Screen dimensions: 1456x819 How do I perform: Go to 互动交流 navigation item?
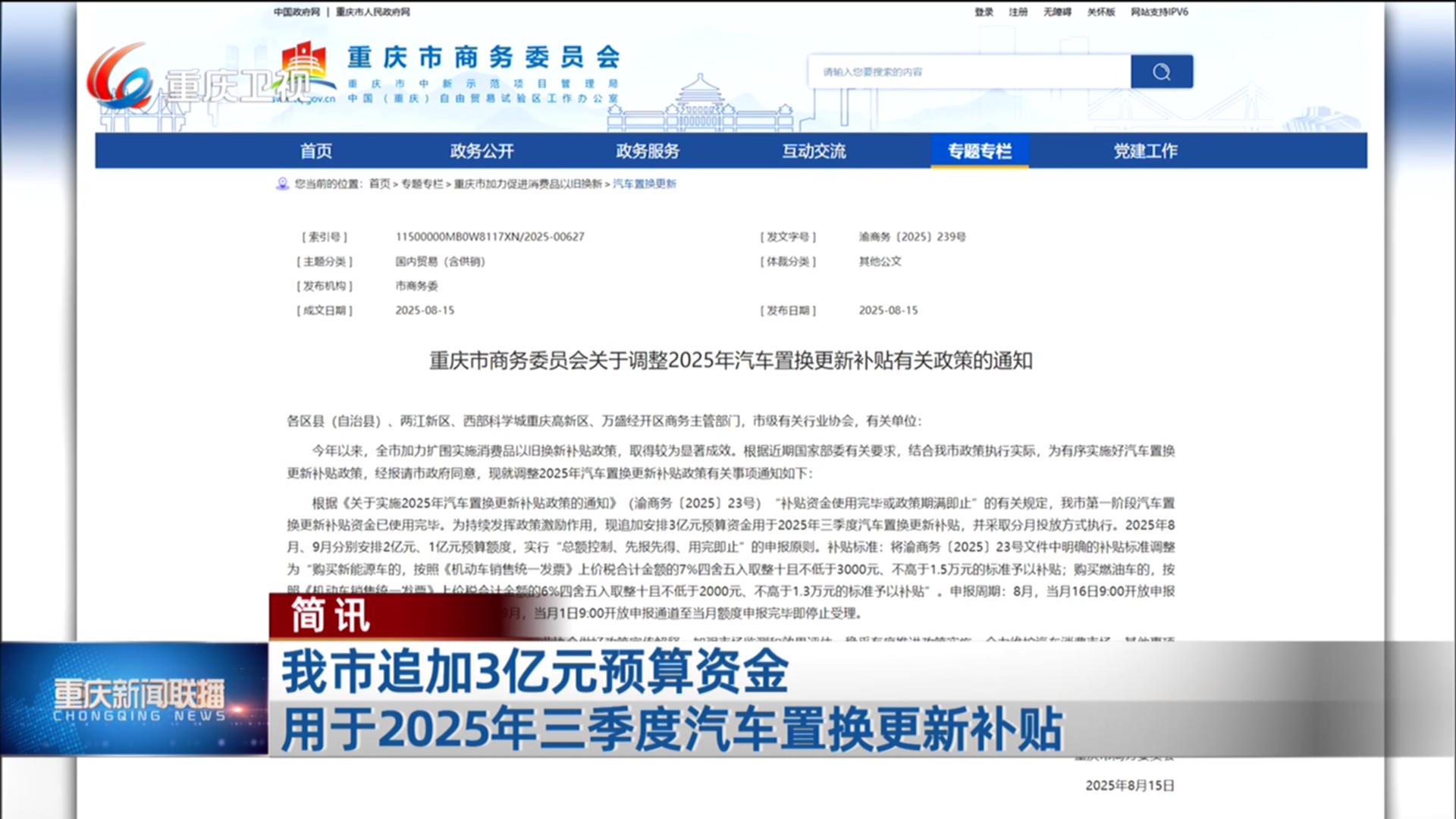(x=814, y=151)
